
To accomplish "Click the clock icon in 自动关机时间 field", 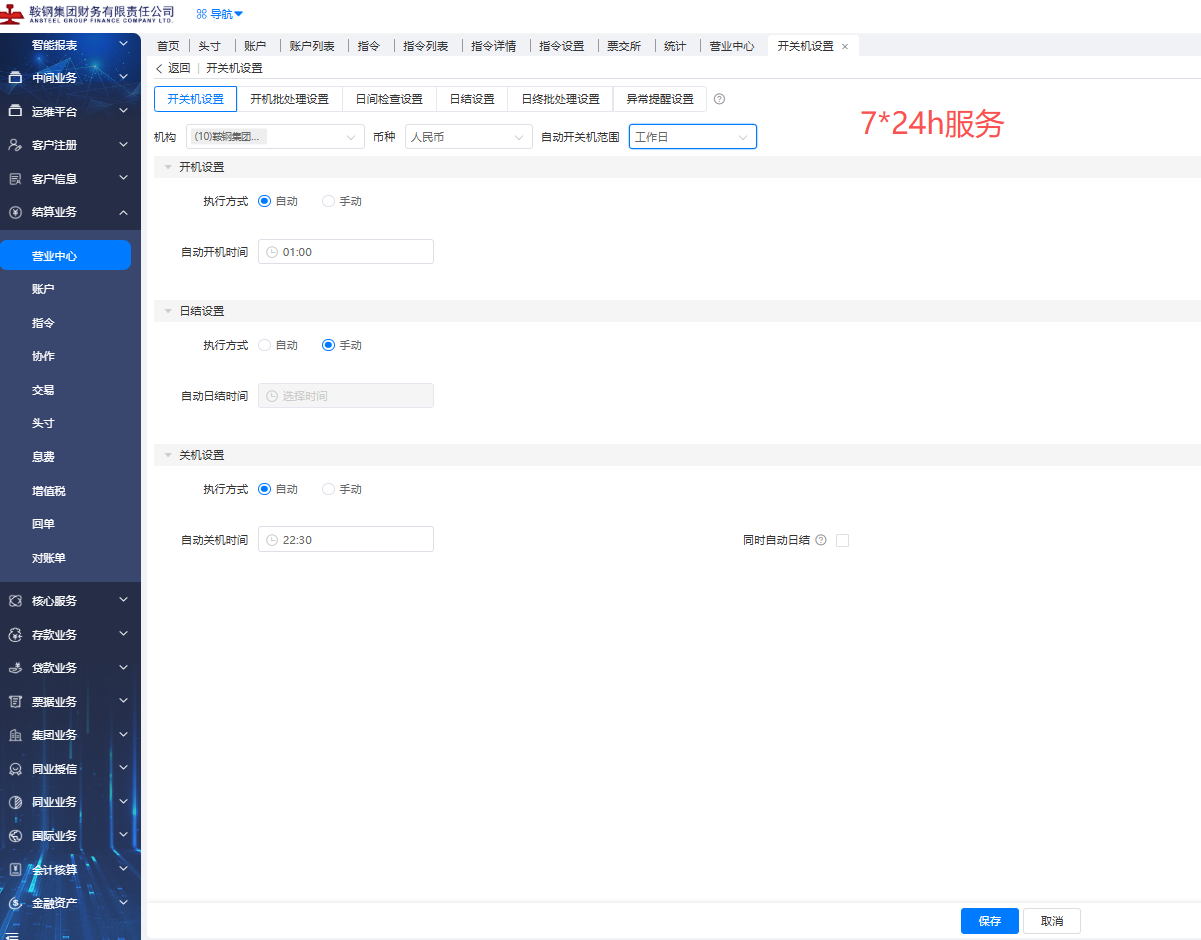I will click(x=271, y=540).
